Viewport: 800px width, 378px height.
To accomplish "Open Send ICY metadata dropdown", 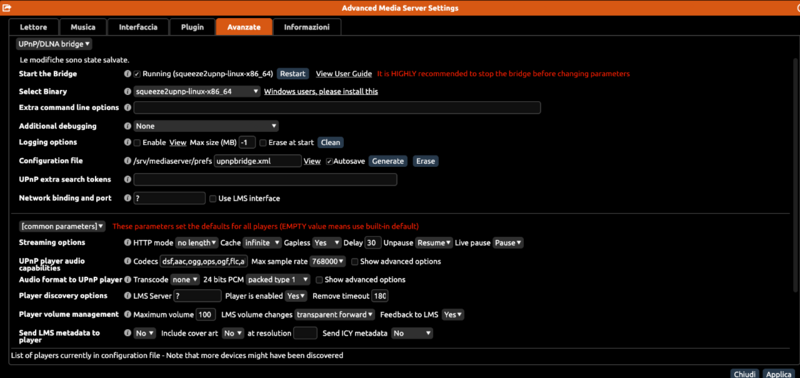I will (412, 333).
